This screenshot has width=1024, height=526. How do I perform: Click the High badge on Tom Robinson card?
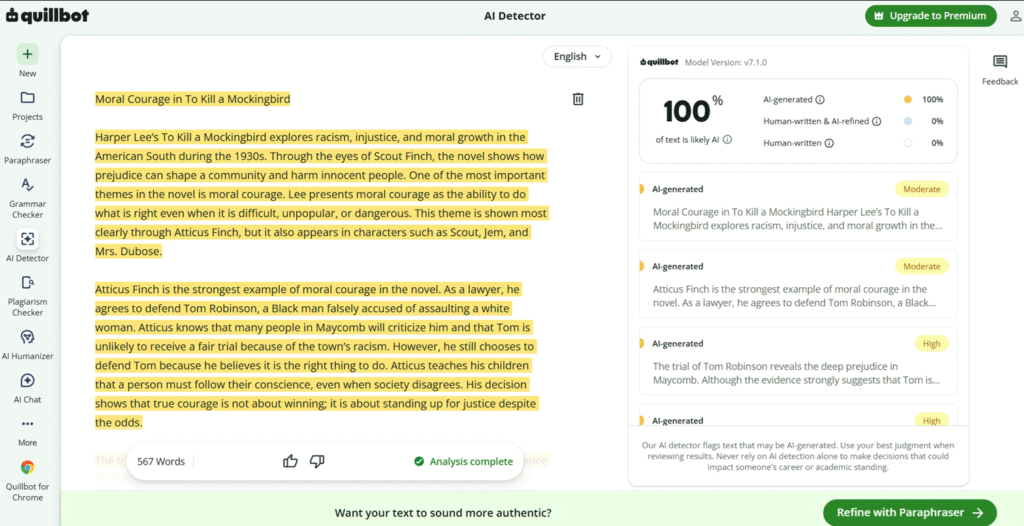tap(931, 344)
